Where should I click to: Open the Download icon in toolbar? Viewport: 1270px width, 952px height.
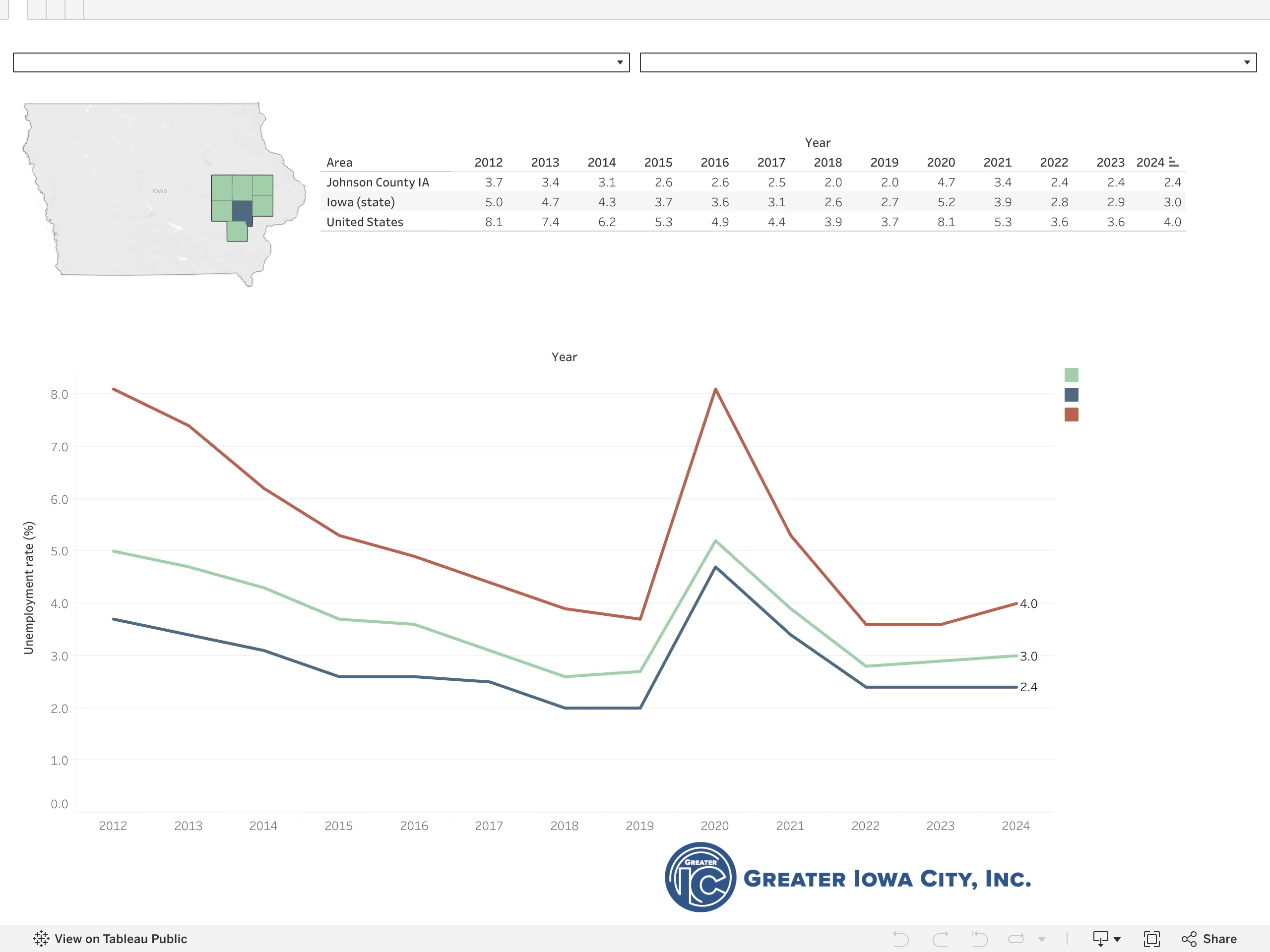pyautogui.click(x=1101, y=939)
